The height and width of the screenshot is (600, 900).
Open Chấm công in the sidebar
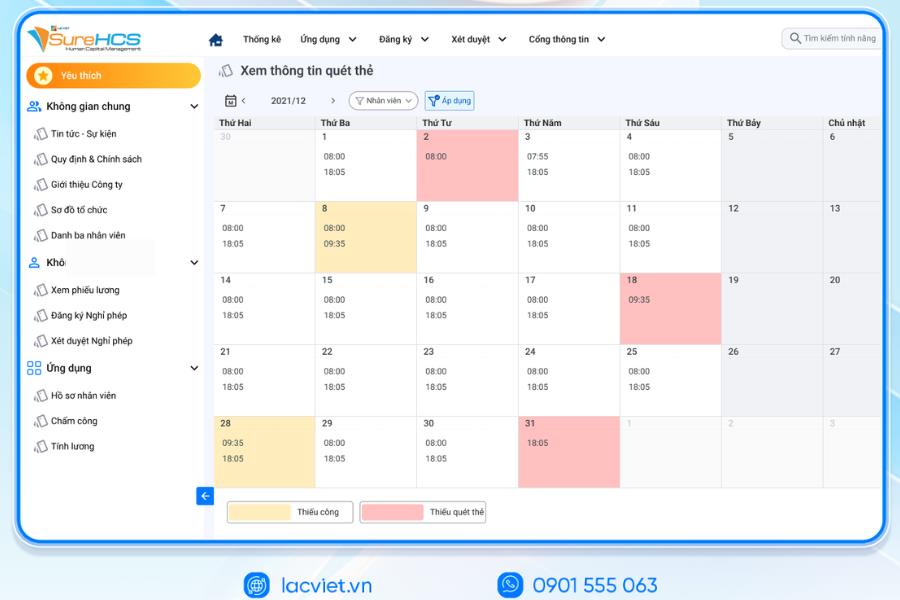pos(74,421)
